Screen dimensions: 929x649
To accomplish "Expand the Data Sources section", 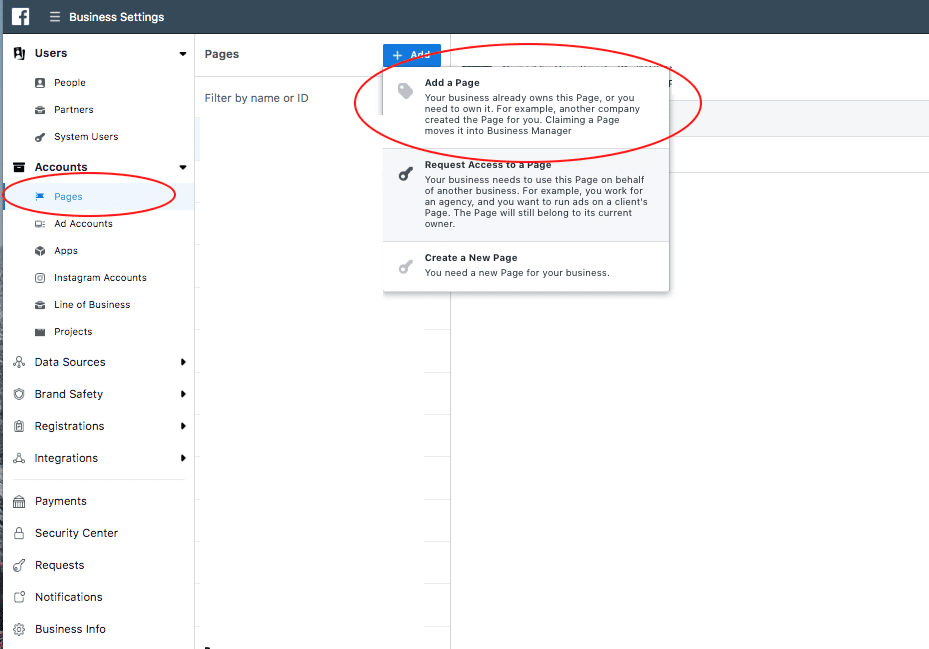I will click(x=182, y=362).
